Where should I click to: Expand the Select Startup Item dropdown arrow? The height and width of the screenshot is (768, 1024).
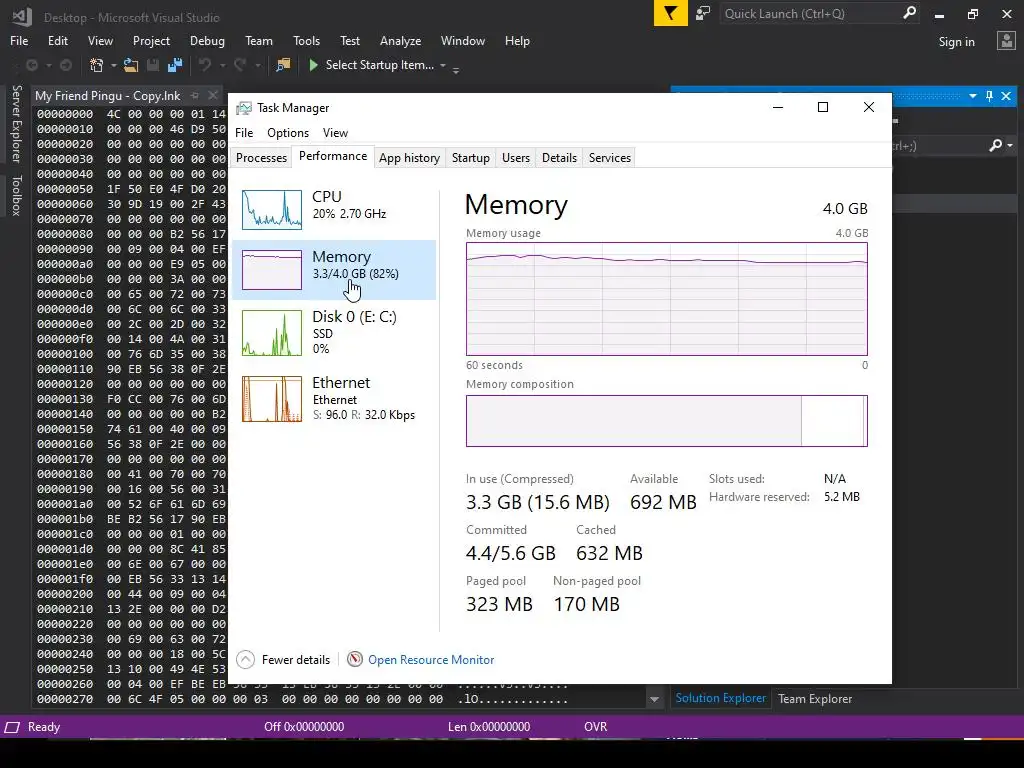point(443,65)
